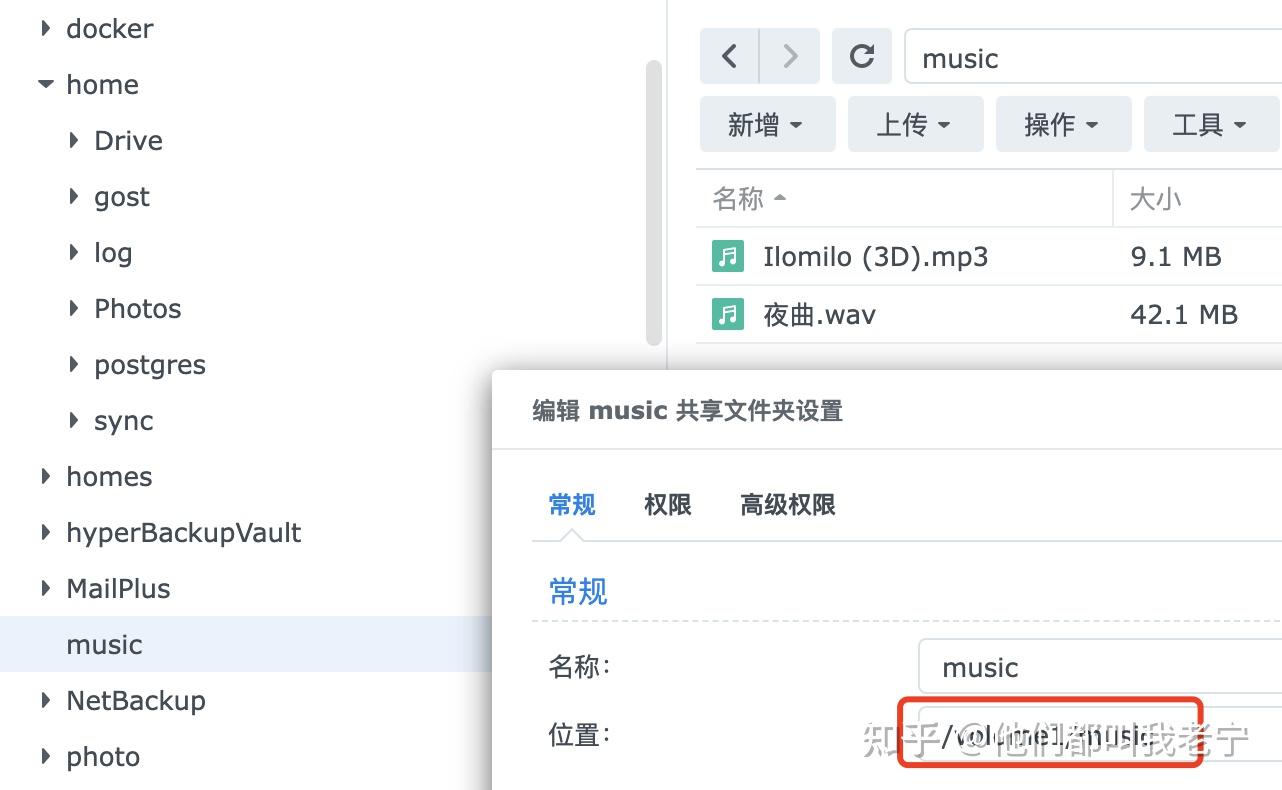1282x790 pixels.
Task: Click the audio file icon beside 夜曲.wav
Action: coord(728,314)
